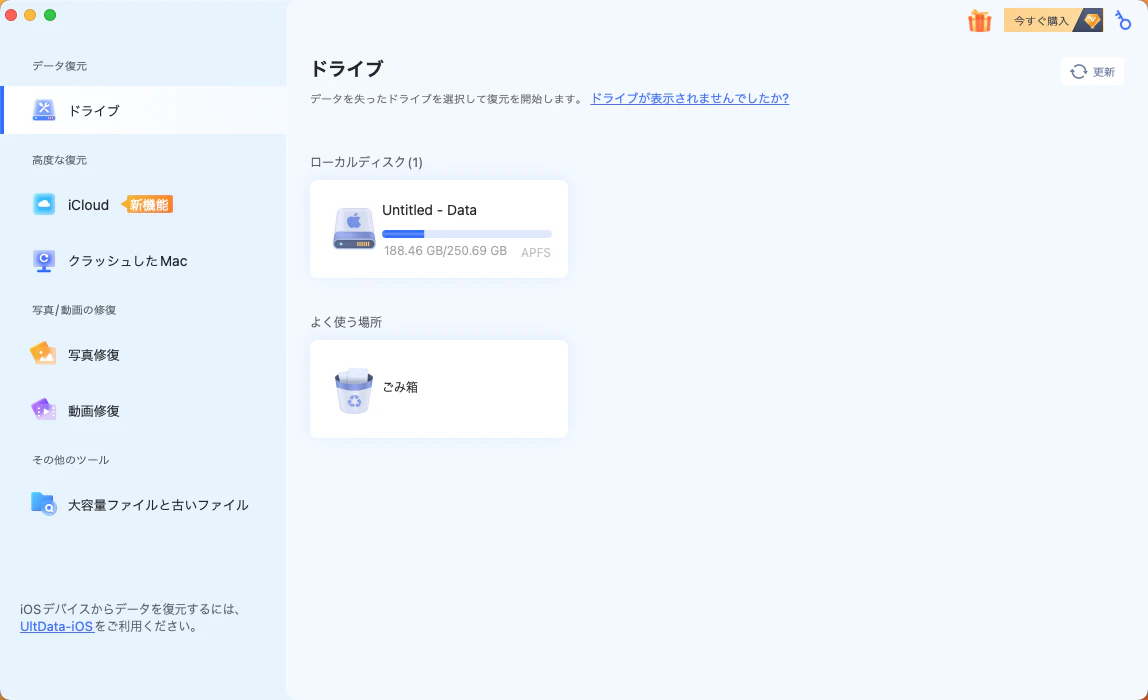
Task: Open the ドライブが表示されませんでしたか? link
Action: [x=690, y=98]
